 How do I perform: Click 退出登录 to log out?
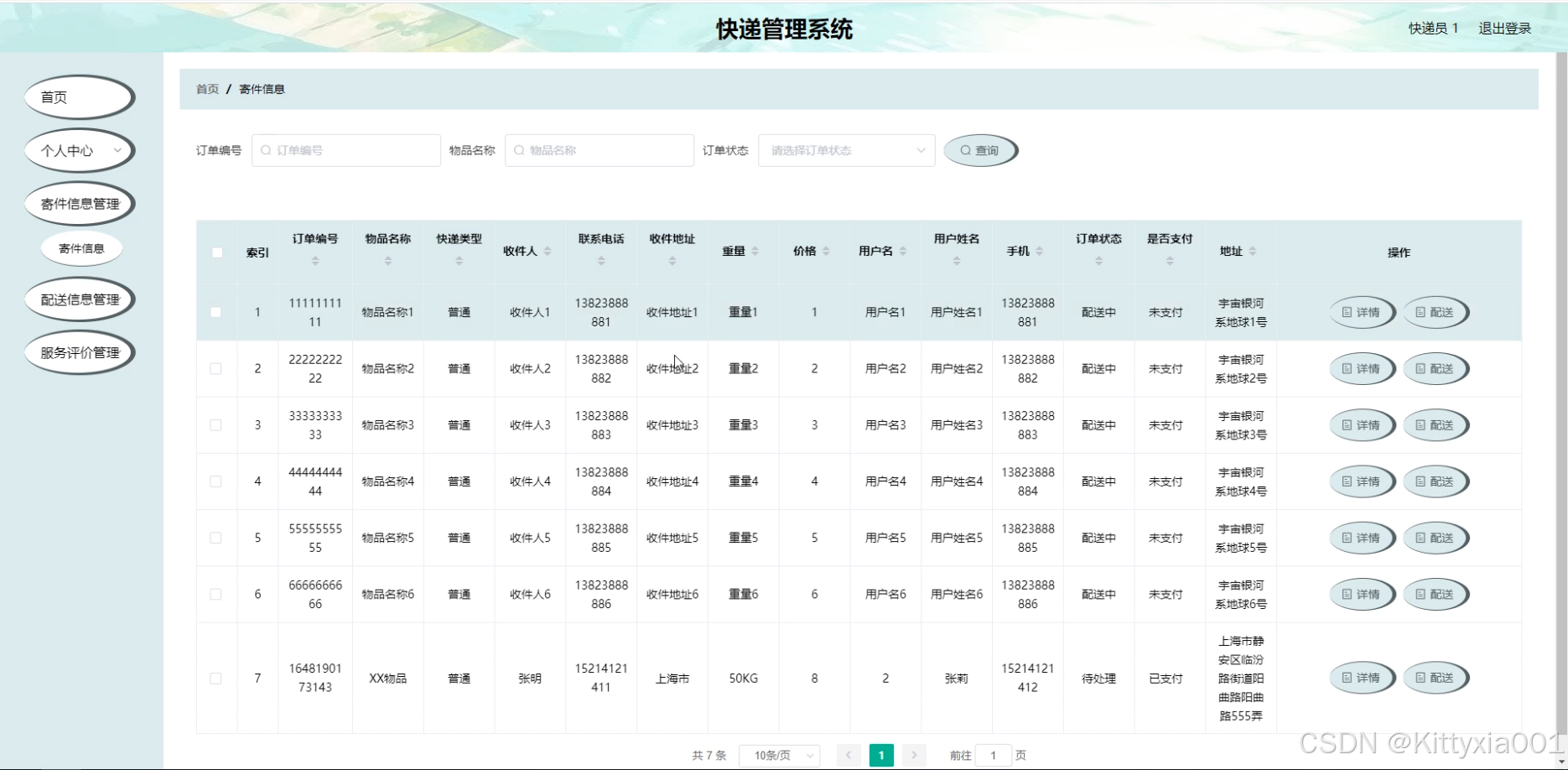(x=1504, y=29)
